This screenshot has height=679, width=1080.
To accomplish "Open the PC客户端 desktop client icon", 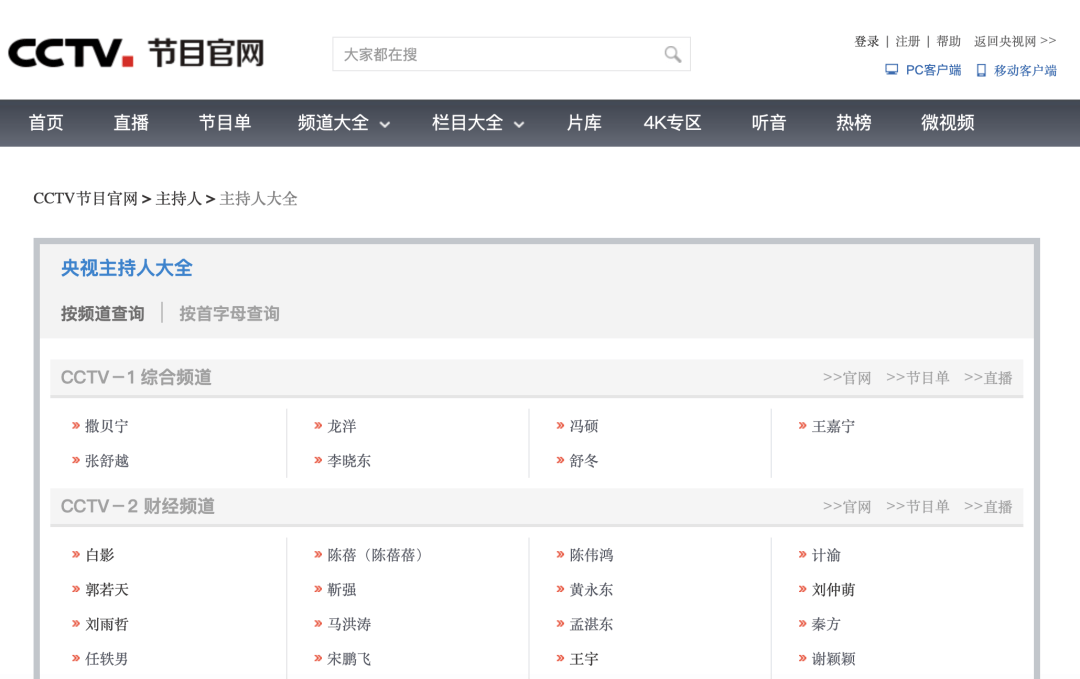I will point(890,70).
